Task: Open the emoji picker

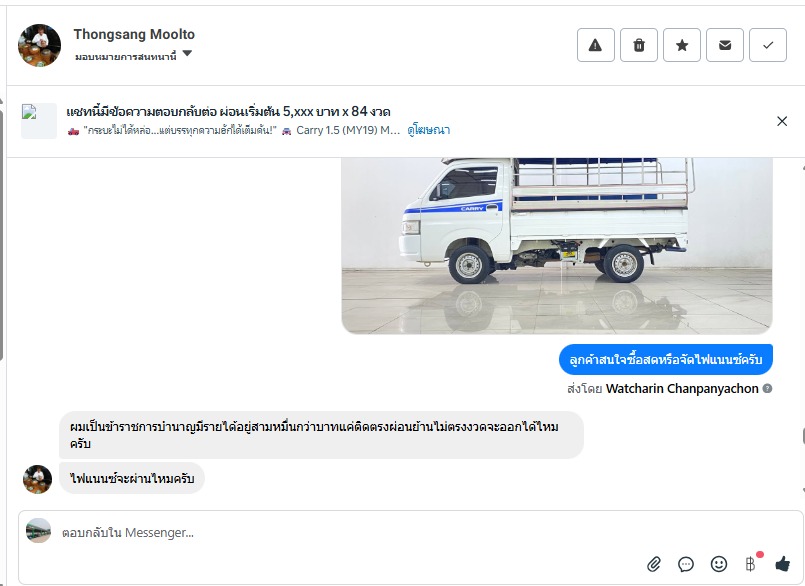Action: (x=719, y=564)
